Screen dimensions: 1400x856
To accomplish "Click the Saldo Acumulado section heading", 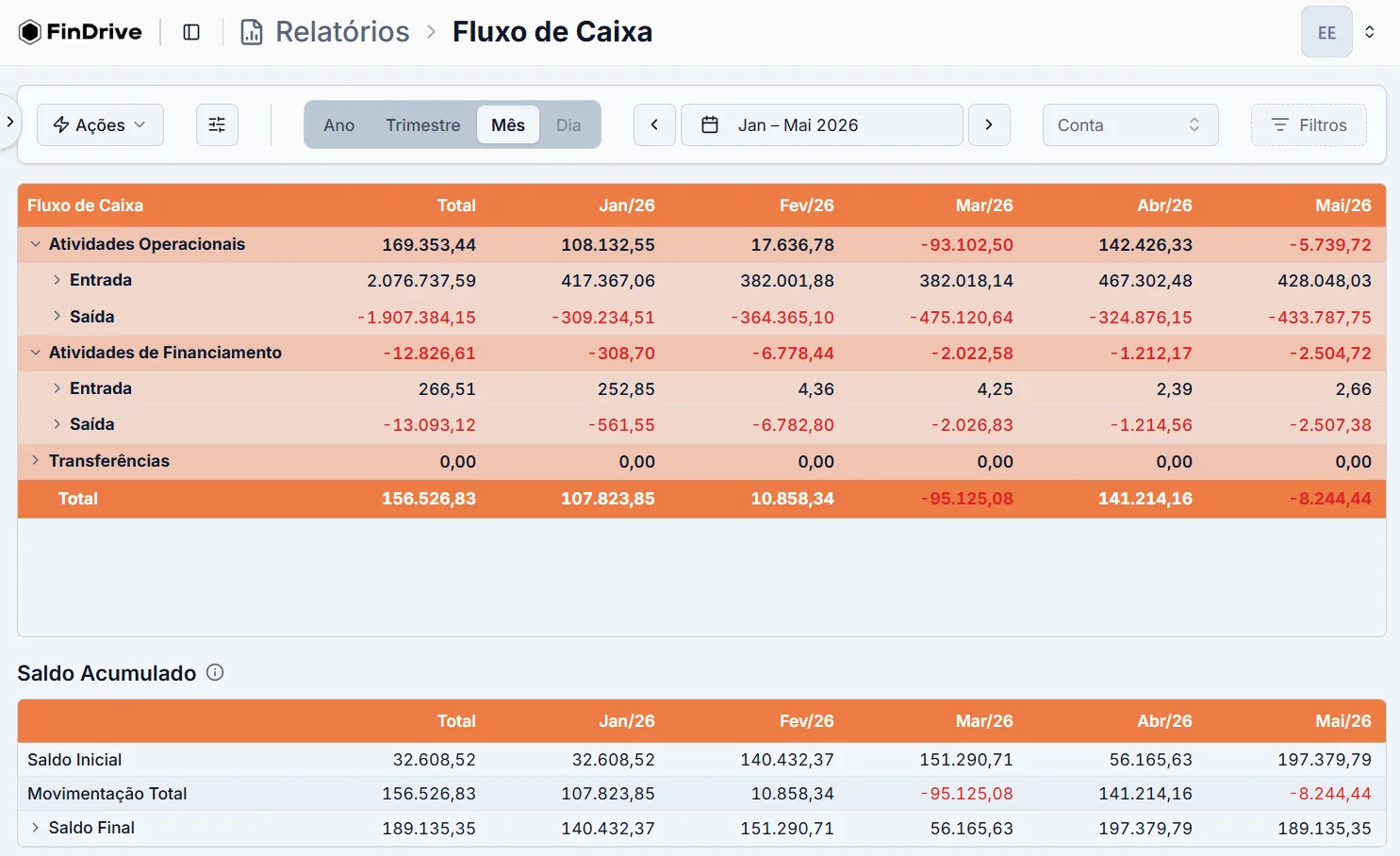I will pyautogui.click(x=107, y=673).
